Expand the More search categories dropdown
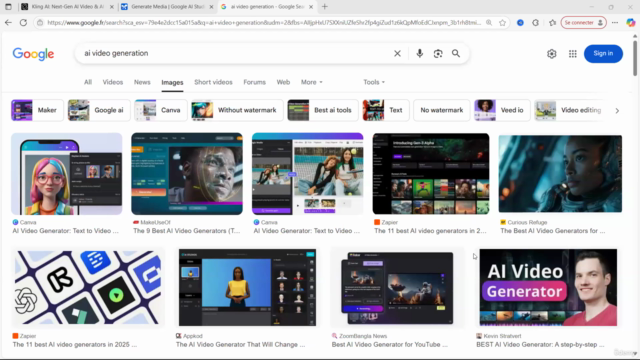Viewport: 640px width, 360px height. coord(311,82)
